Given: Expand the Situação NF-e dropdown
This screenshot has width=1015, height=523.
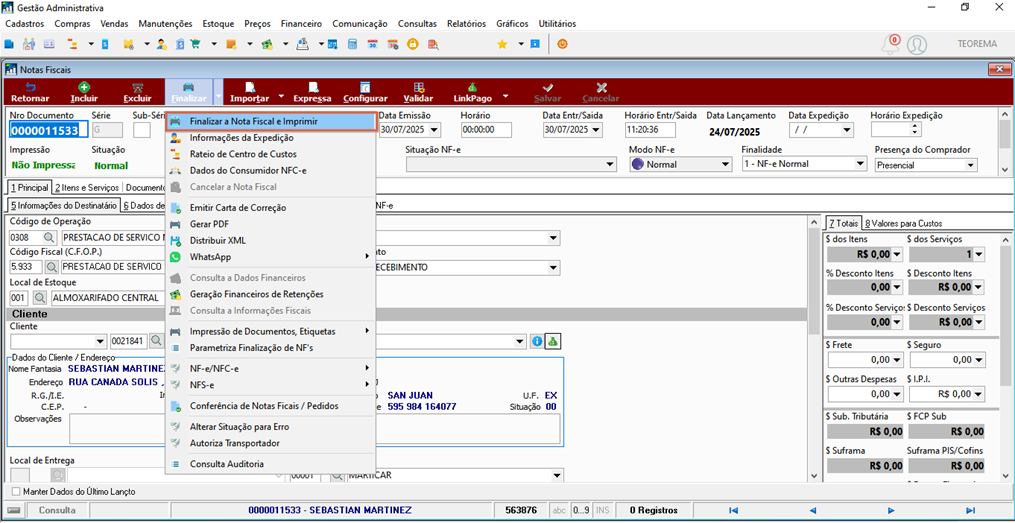Looking at the screenshot, I should click(x=610, y=164).
